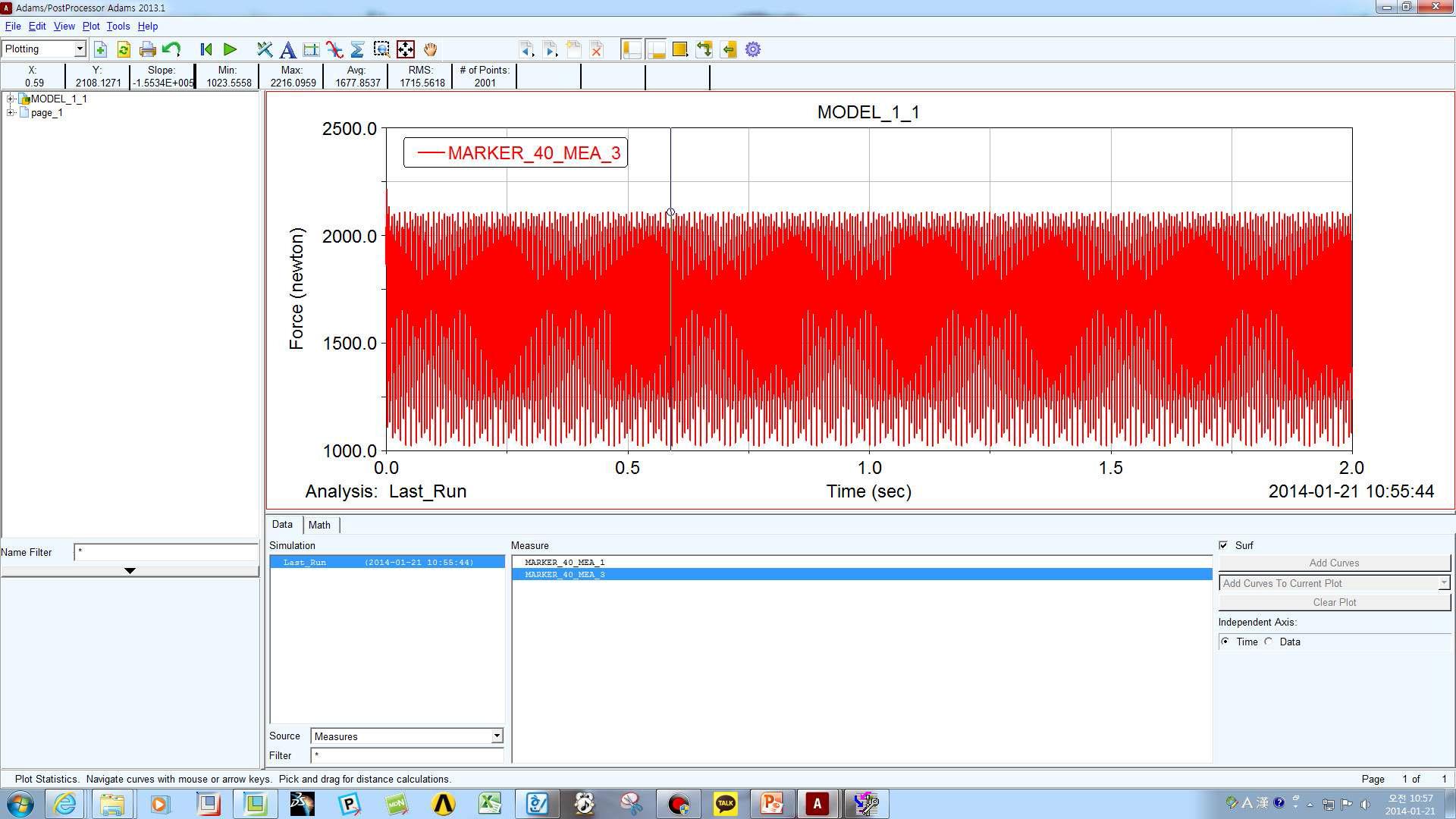Viewport: 1456px width, 819px height.
Task: Expand the page_1 tree node
Action: [x=11, y=112]
